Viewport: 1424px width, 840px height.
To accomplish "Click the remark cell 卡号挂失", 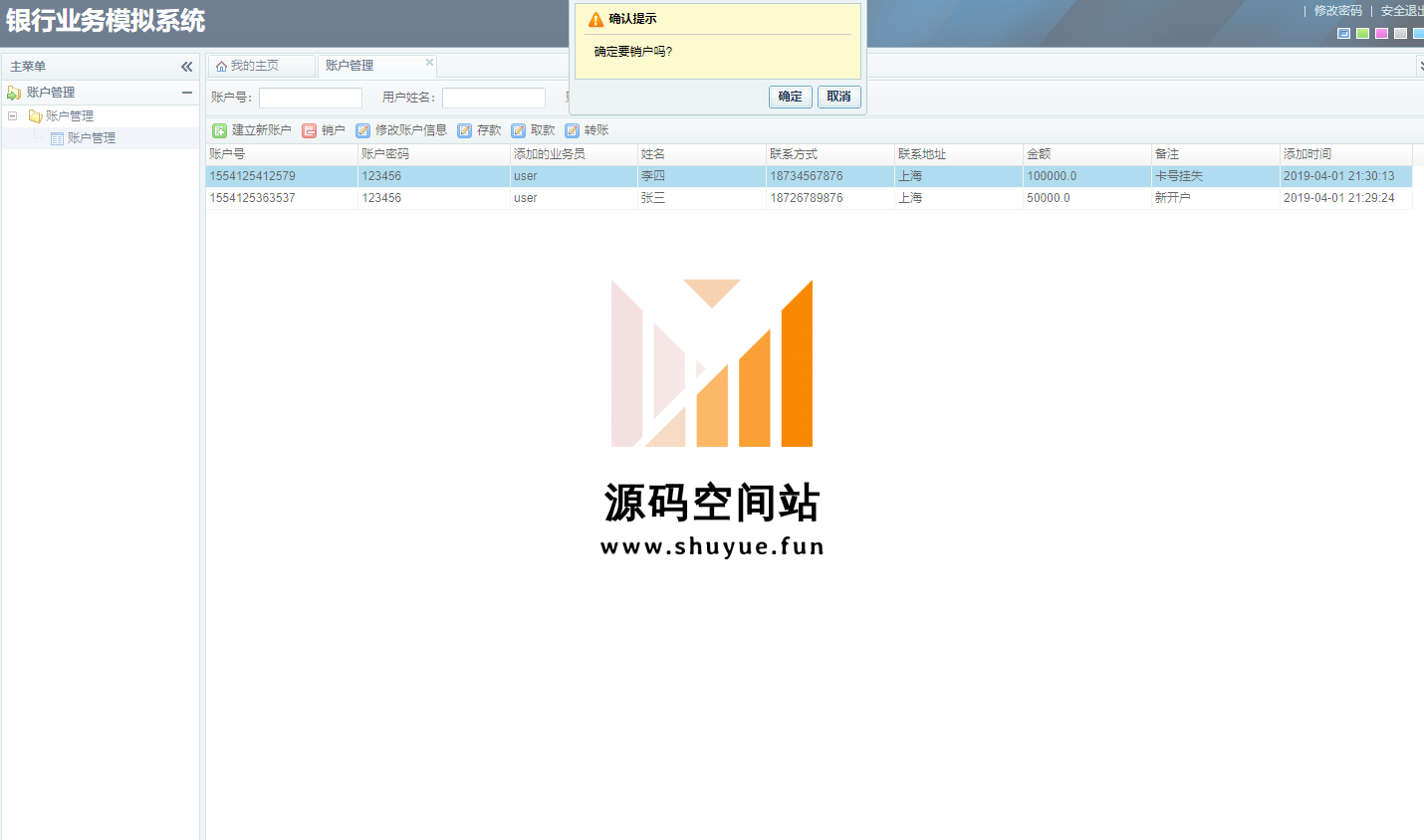I will tap(1216, 176).
